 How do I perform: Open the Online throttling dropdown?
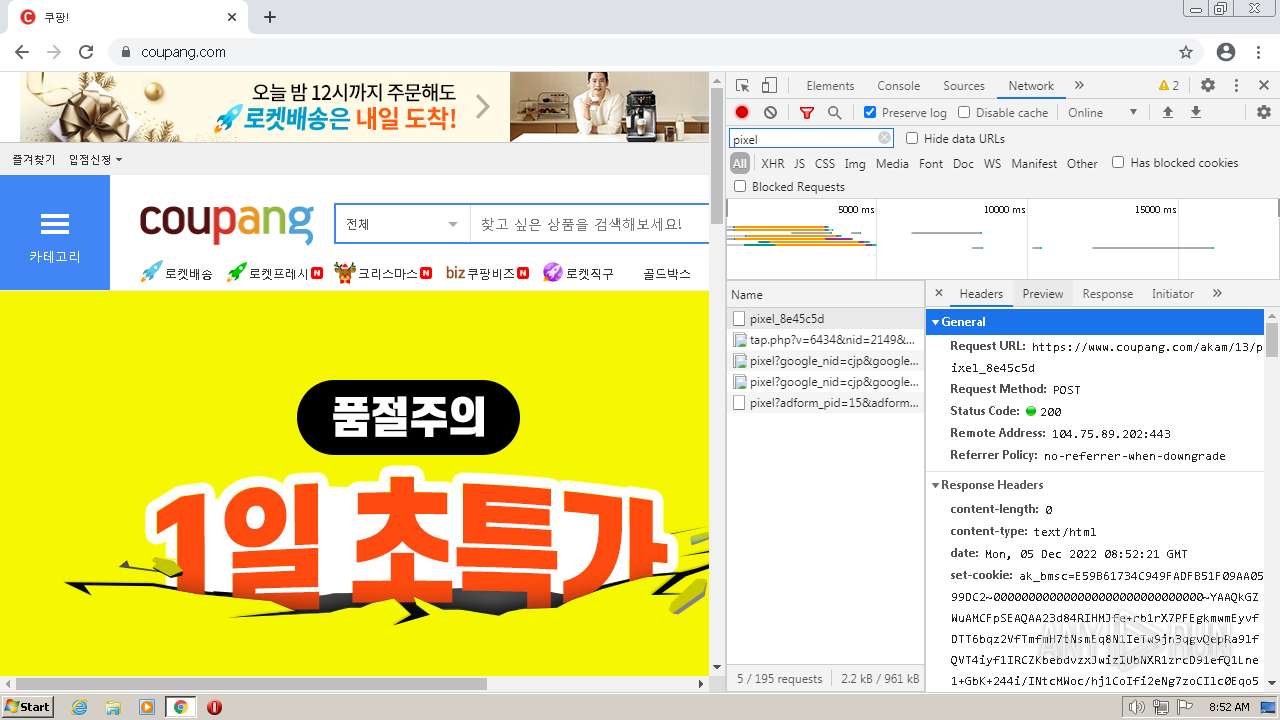point(1103,113)
